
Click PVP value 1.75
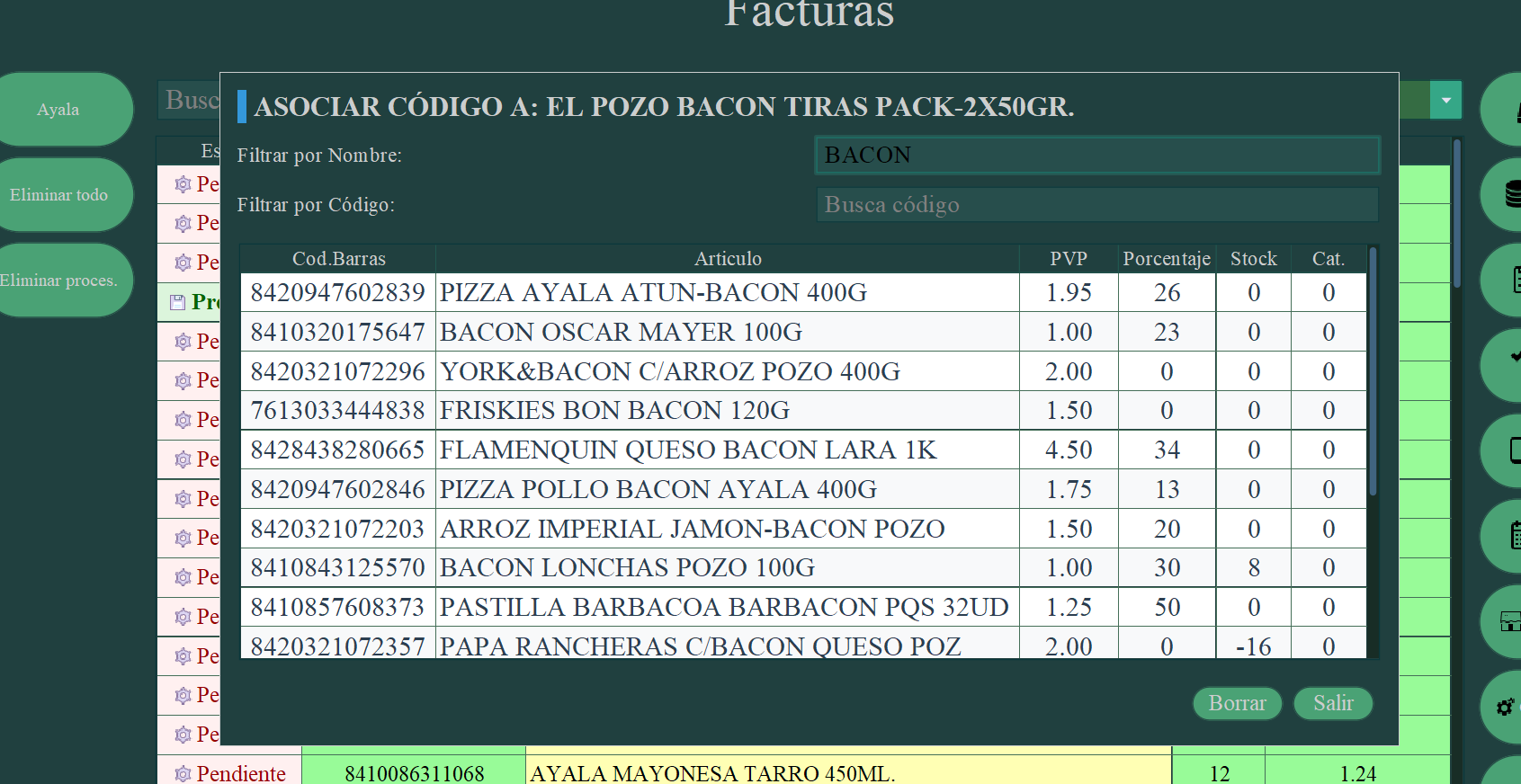pos(1069,490)
